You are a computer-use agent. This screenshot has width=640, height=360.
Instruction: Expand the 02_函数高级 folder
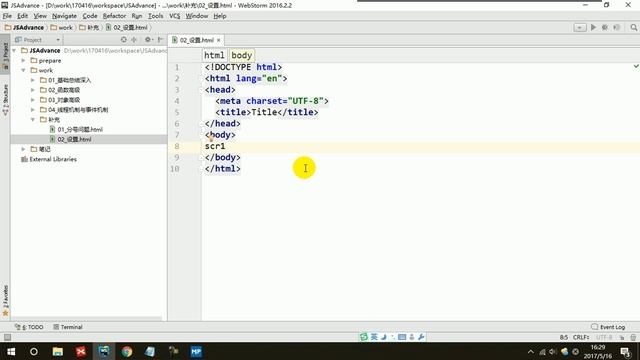point(33,90)
